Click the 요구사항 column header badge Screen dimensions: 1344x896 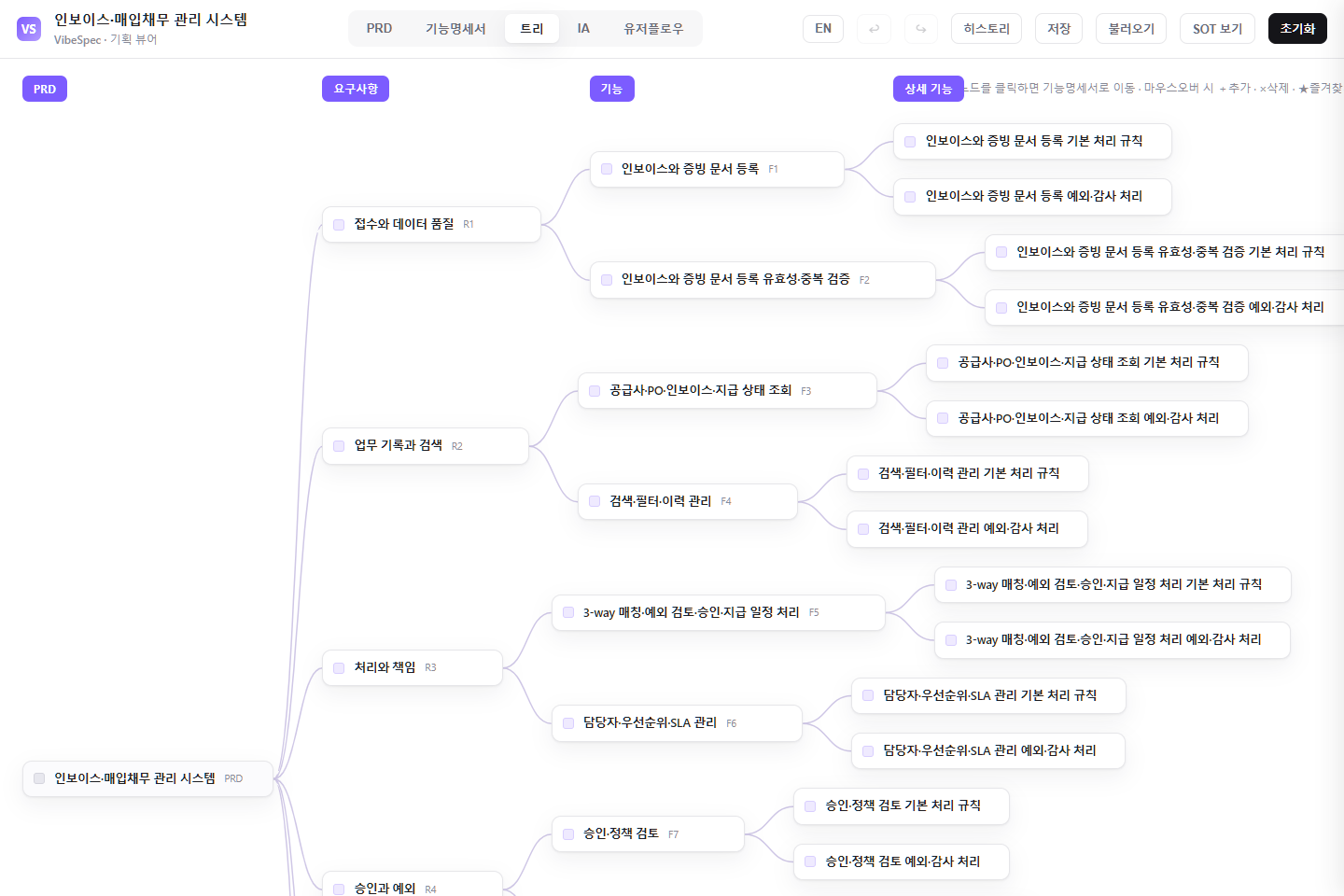(356, 90)
